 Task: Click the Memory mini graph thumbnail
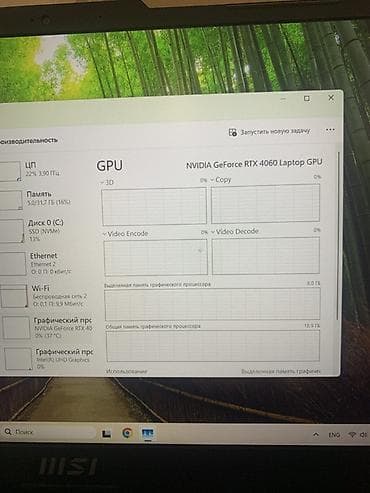click(x=11, y=200)
